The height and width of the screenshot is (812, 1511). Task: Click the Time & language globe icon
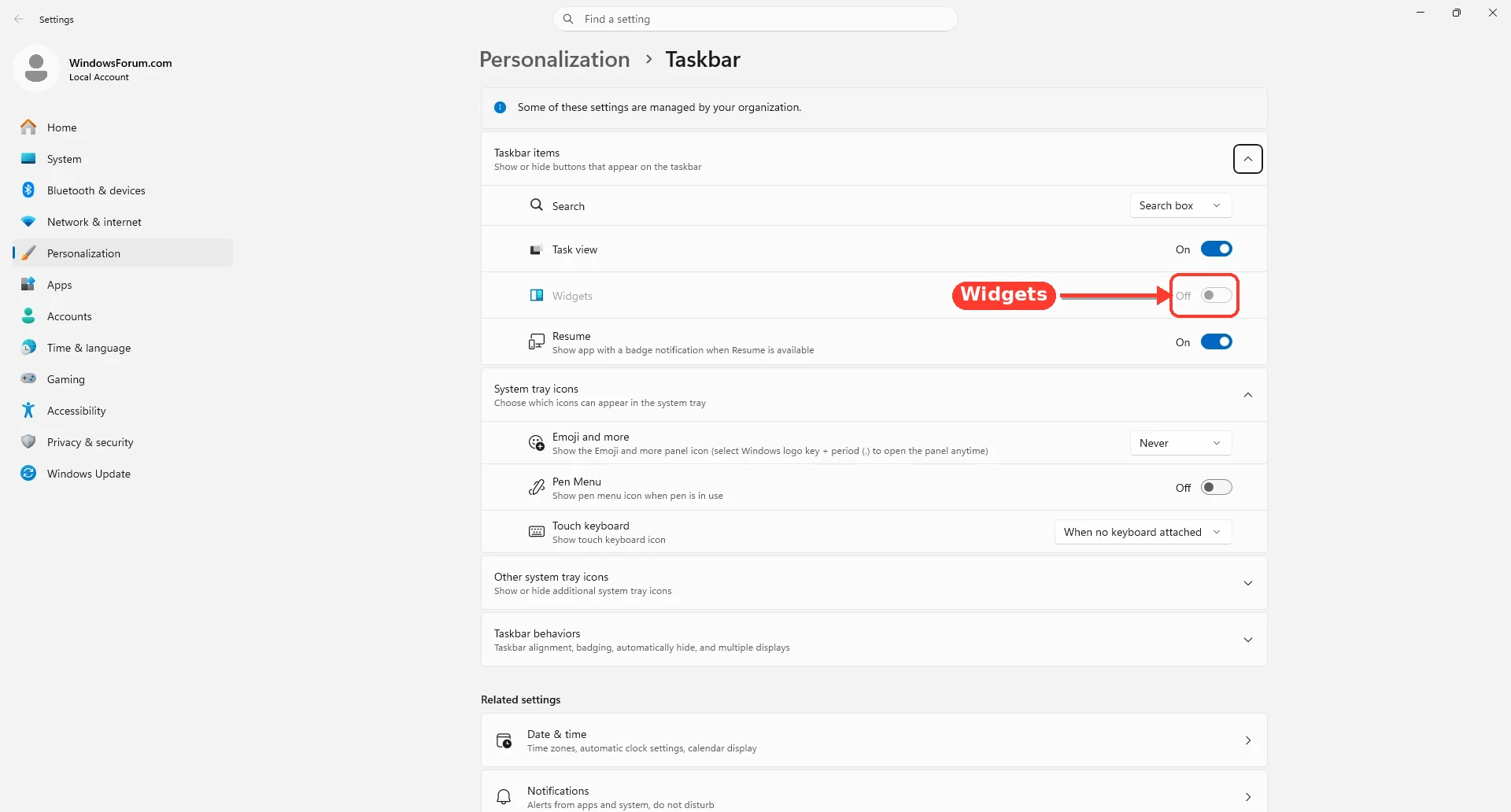click(28, 347)
